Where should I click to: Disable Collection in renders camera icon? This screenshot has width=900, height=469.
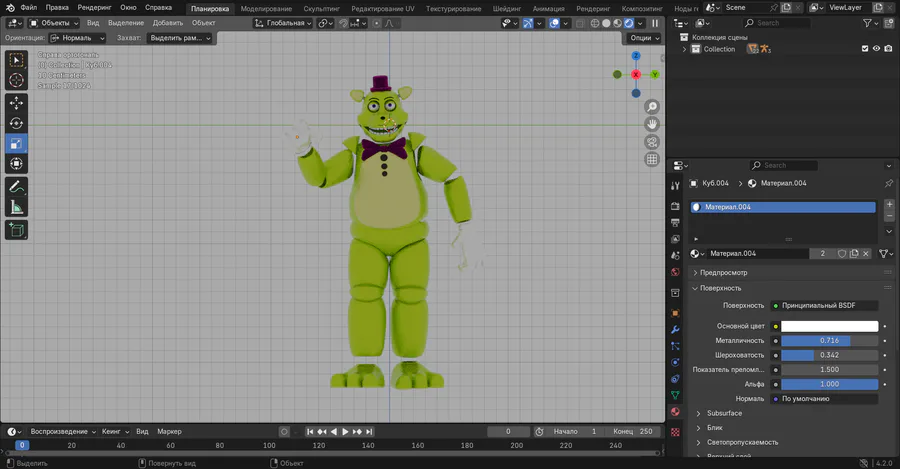coord(888,49)
